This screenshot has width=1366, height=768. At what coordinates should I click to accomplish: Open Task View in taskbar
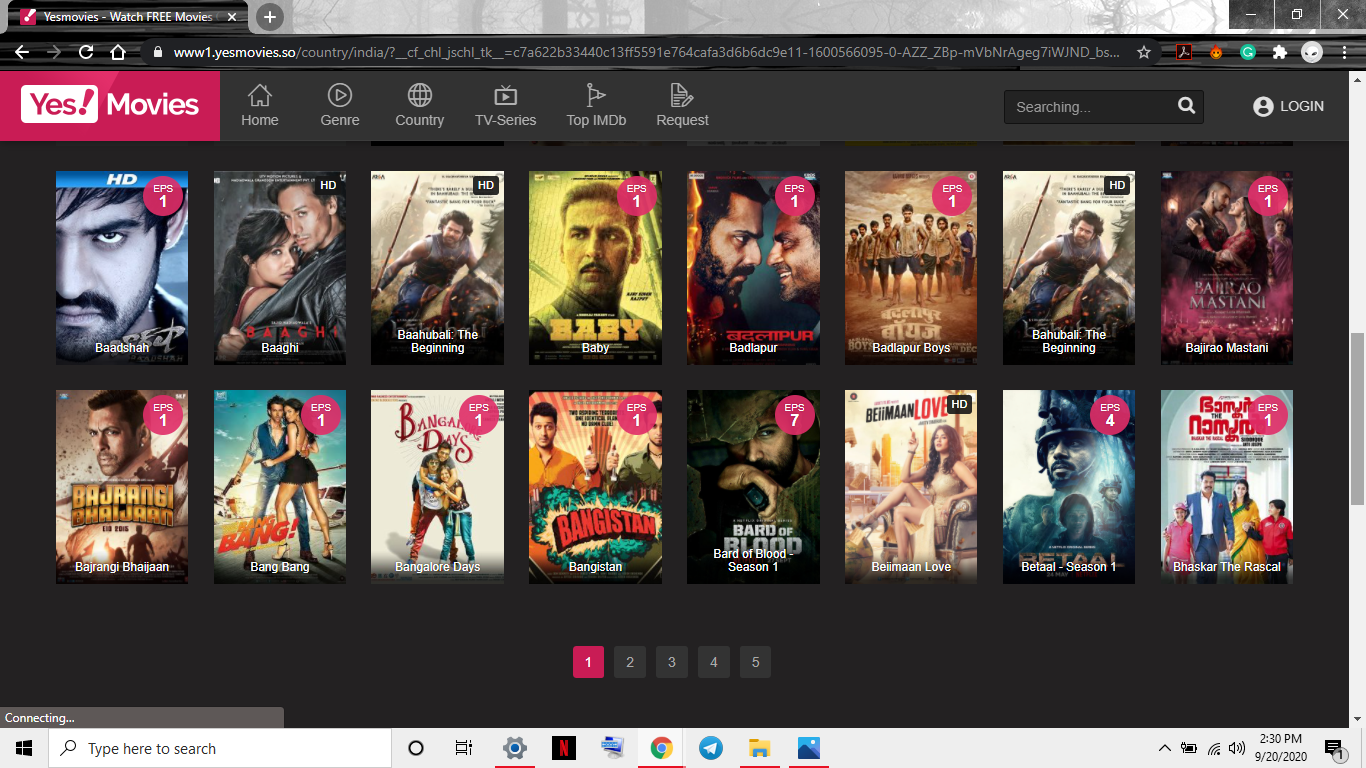tap(464, 748)
